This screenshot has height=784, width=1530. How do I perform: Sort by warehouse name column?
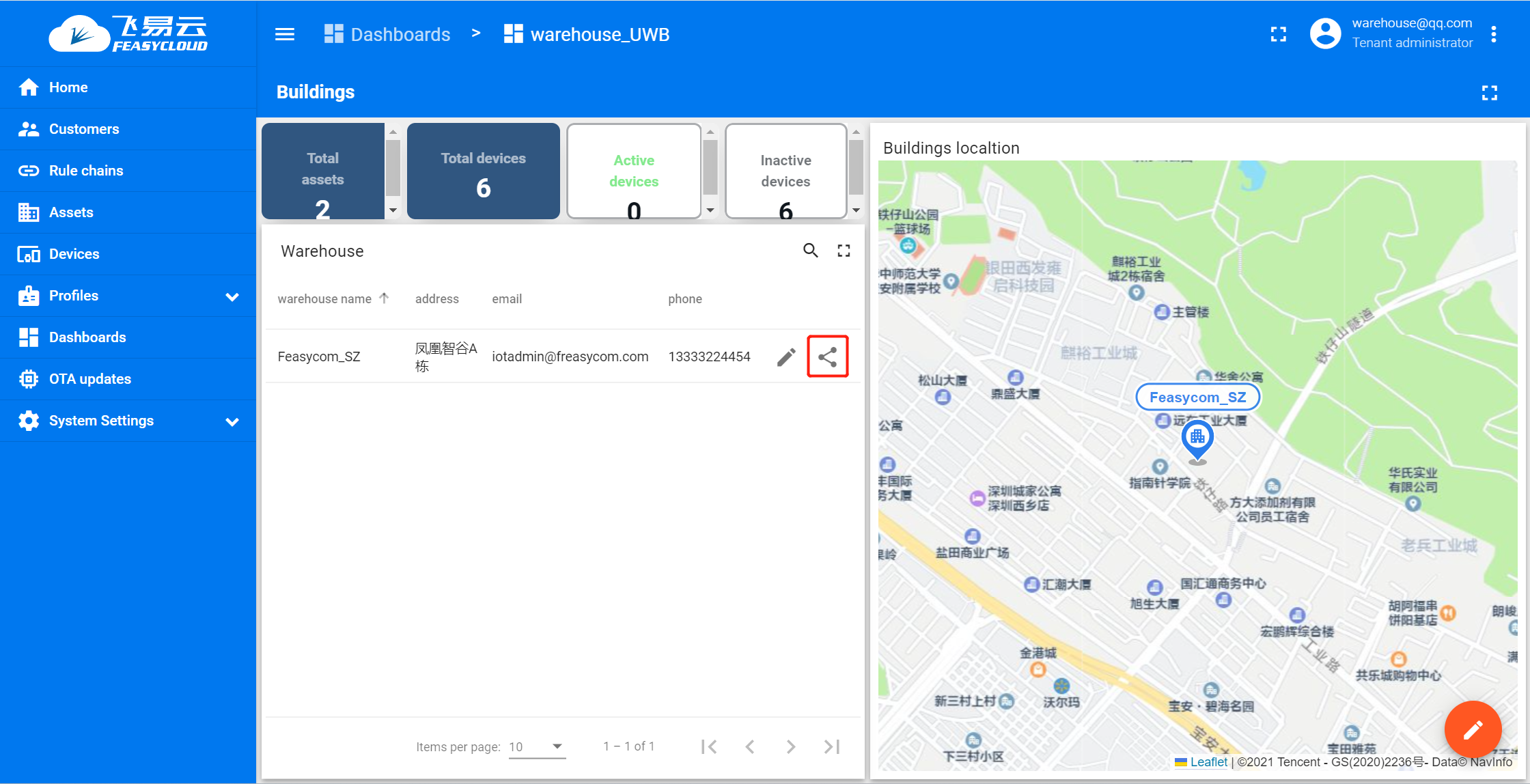324,299
